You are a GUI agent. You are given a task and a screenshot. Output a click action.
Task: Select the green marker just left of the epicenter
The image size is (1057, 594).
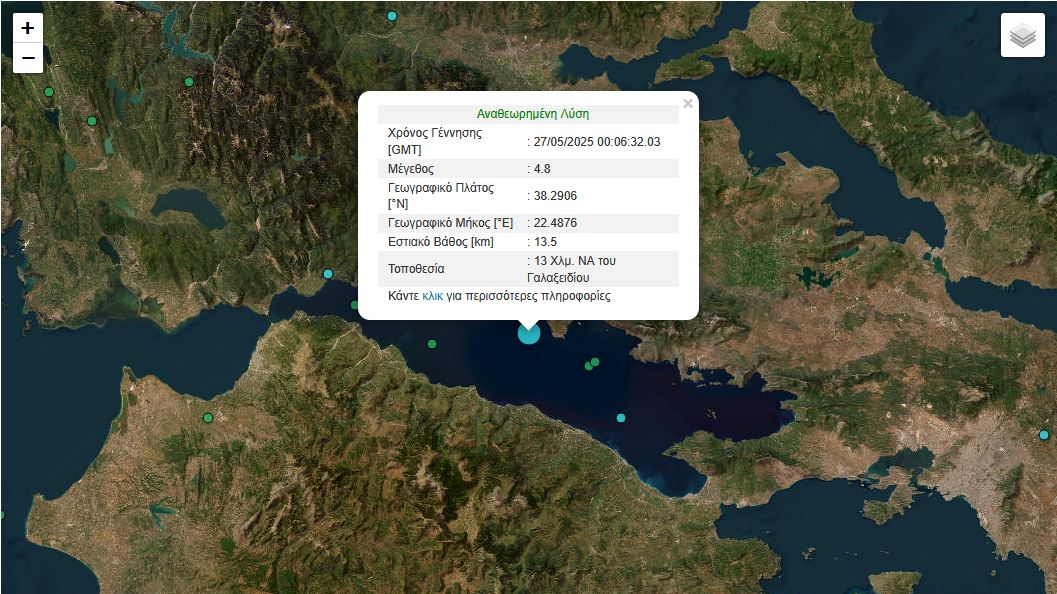pyautogui.click(x=432, y=344)
